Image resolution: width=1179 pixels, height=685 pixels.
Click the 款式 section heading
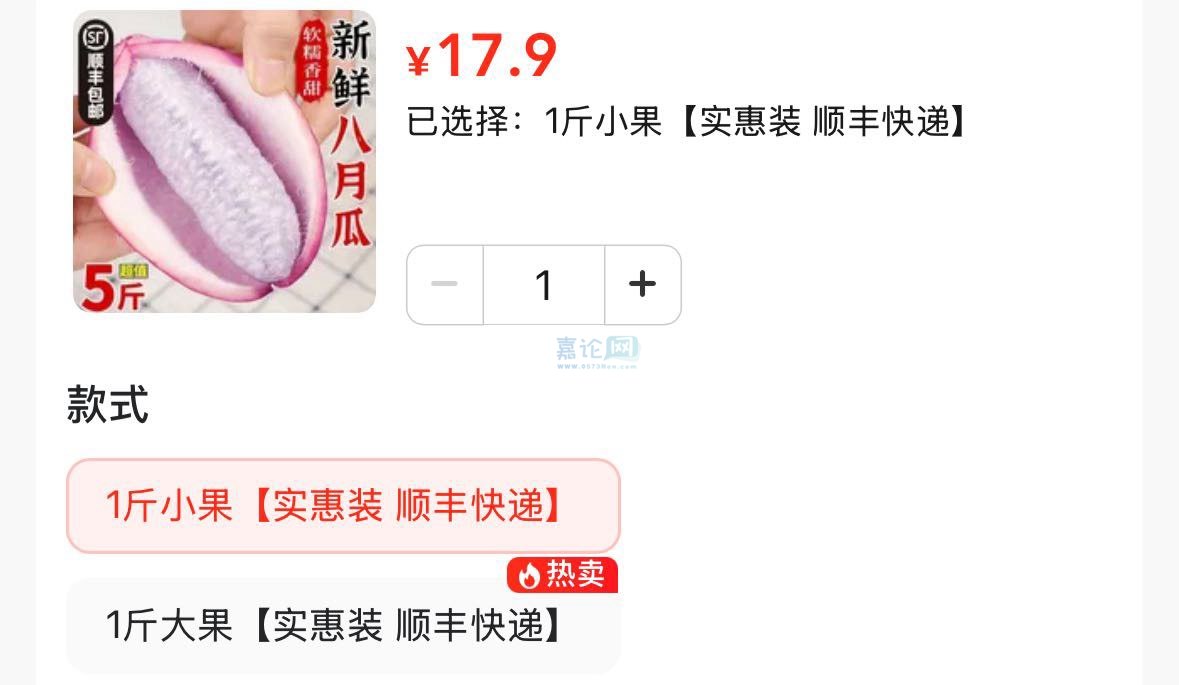pyautogui.click(x=108, y=404)
